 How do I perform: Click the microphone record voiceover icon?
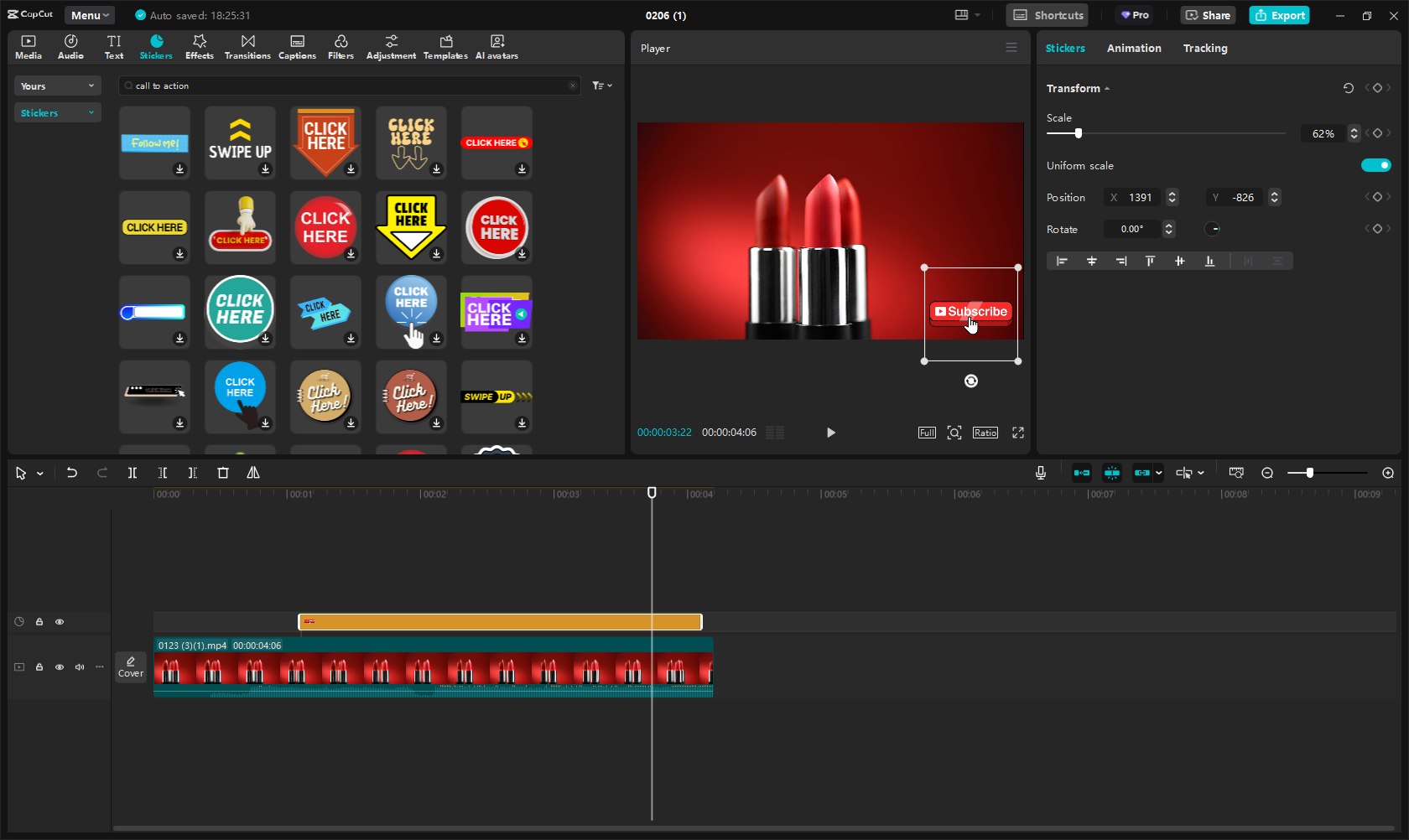click(1040, 473)
